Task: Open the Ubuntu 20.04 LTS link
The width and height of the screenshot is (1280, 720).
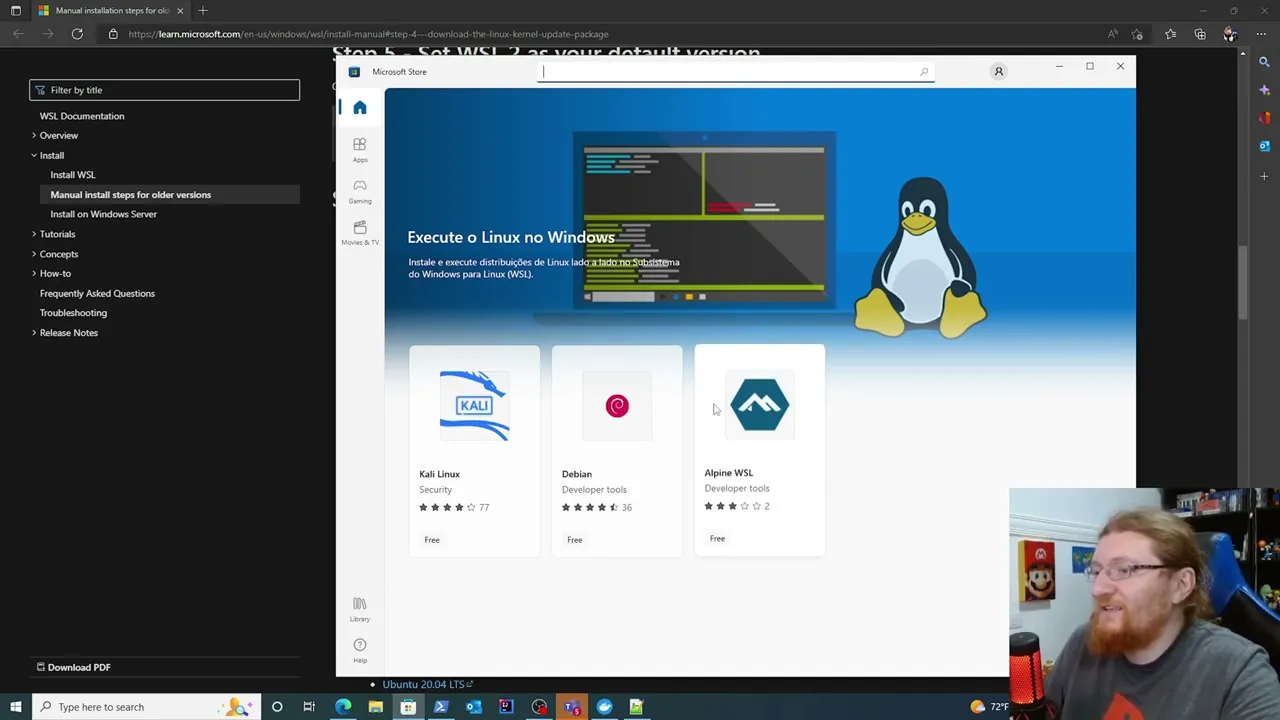Action: [424, 684]
